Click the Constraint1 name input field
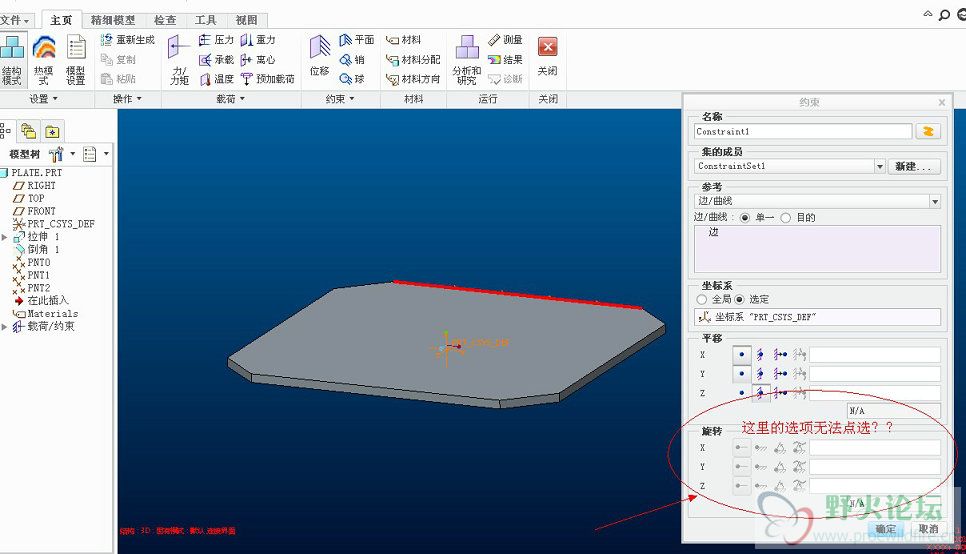966x554 pixels. click(x=803, y=131)
